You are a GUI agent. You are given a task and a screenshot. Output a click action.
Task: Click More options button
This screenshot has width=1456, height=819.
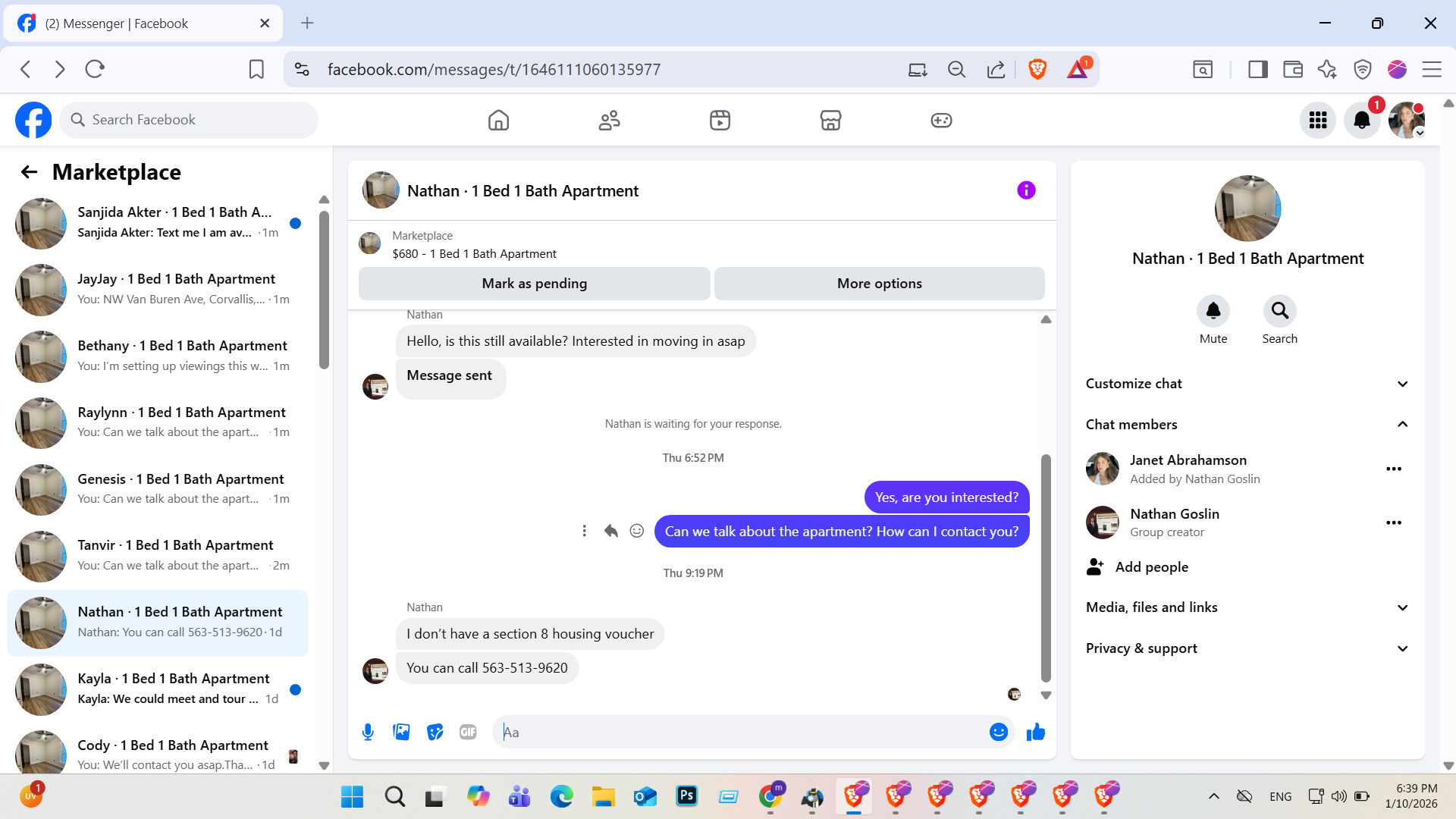click(879, 284)
